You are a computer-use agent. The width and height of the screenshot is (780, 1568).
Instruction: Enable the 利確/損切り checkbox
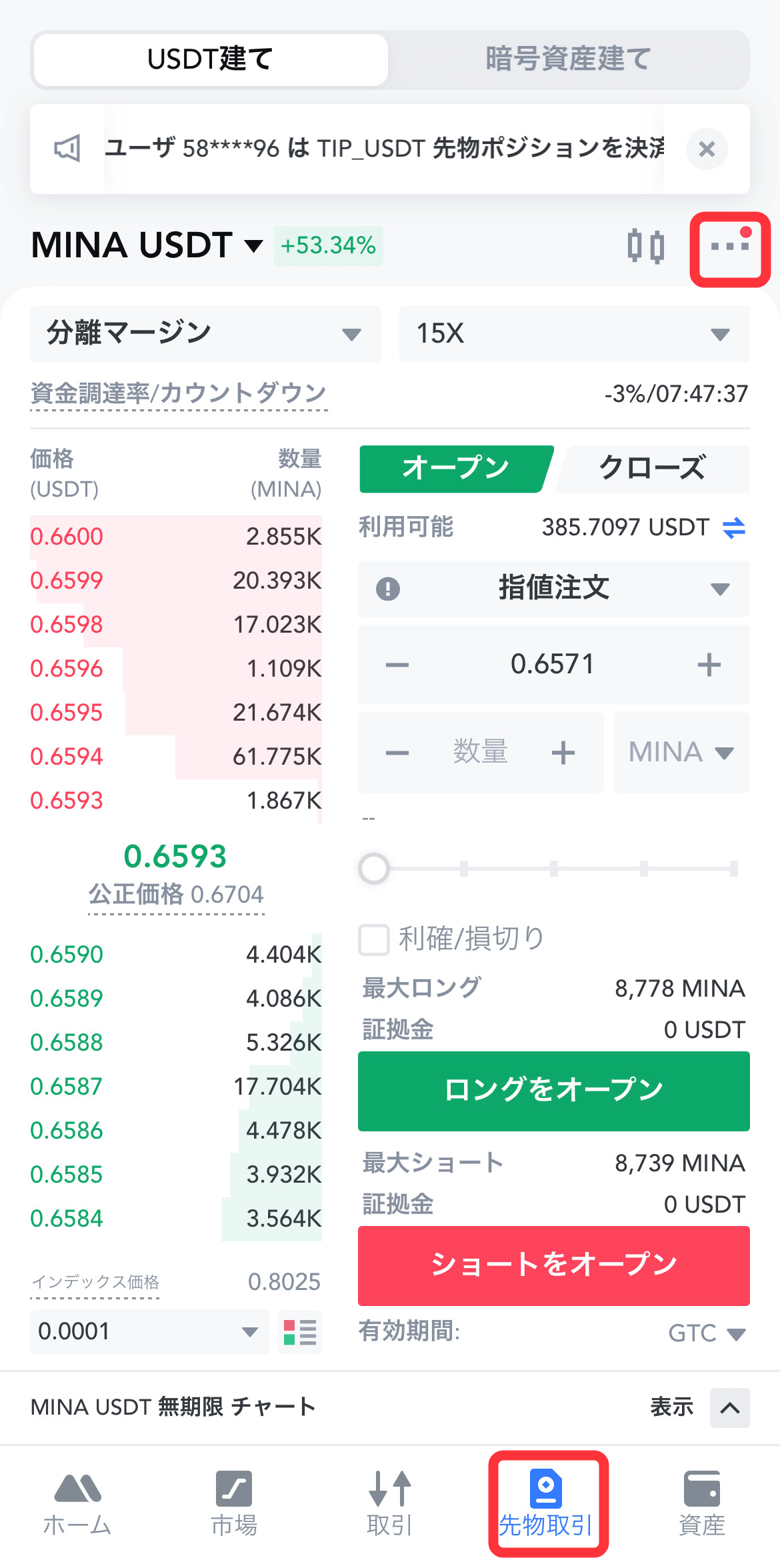[374, 939]
